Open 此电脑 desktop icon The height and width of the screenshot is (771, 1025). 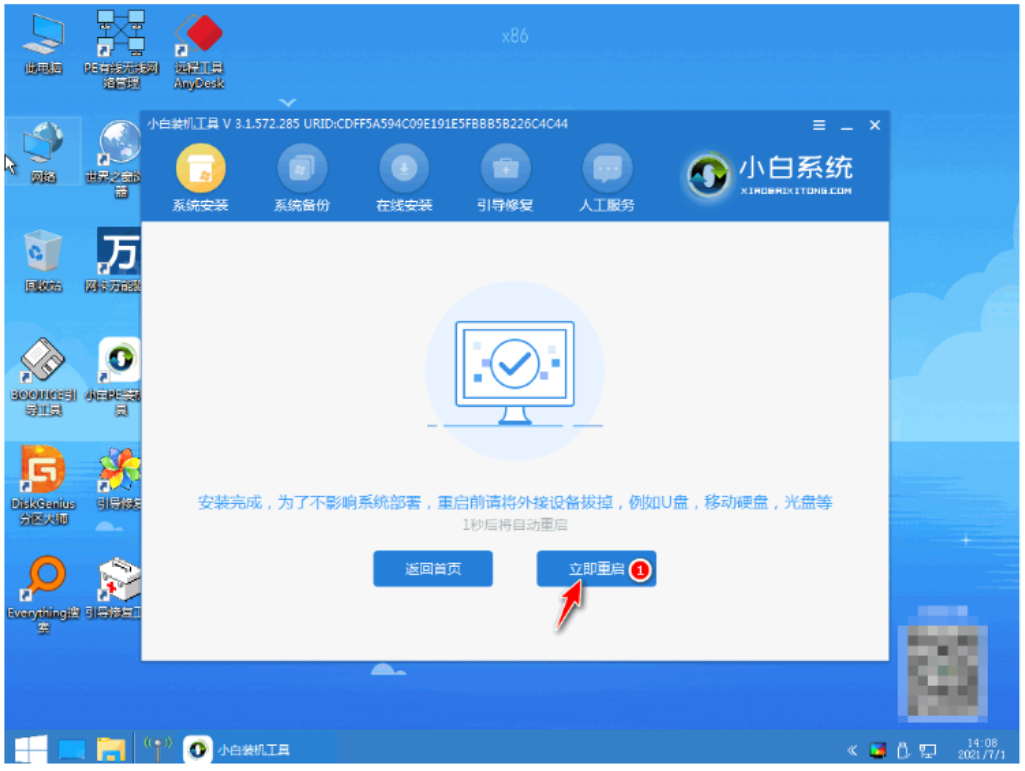pyautogui.click(x=43, y=44)
